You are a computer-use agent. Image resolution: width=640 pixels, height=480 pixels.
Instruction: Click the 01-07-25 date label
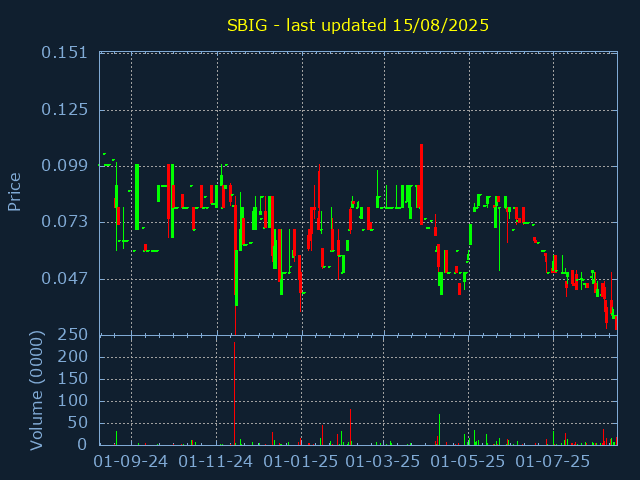click(x=553, y=462)
